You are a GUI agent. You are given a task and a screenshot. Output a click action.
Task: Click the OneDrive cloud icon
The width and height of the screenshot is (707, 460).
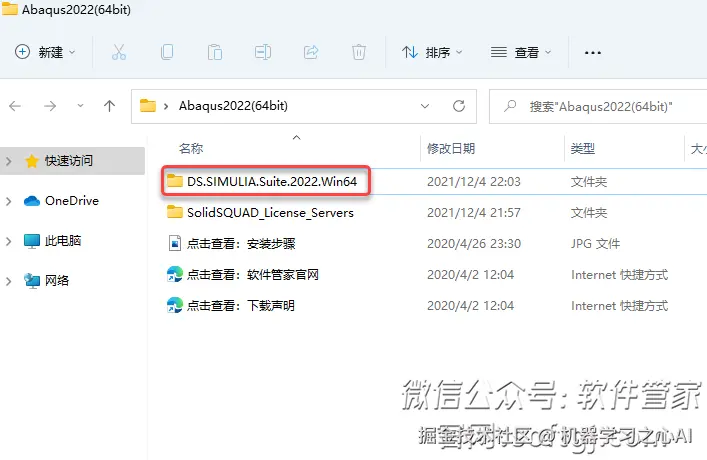[32, 201]
